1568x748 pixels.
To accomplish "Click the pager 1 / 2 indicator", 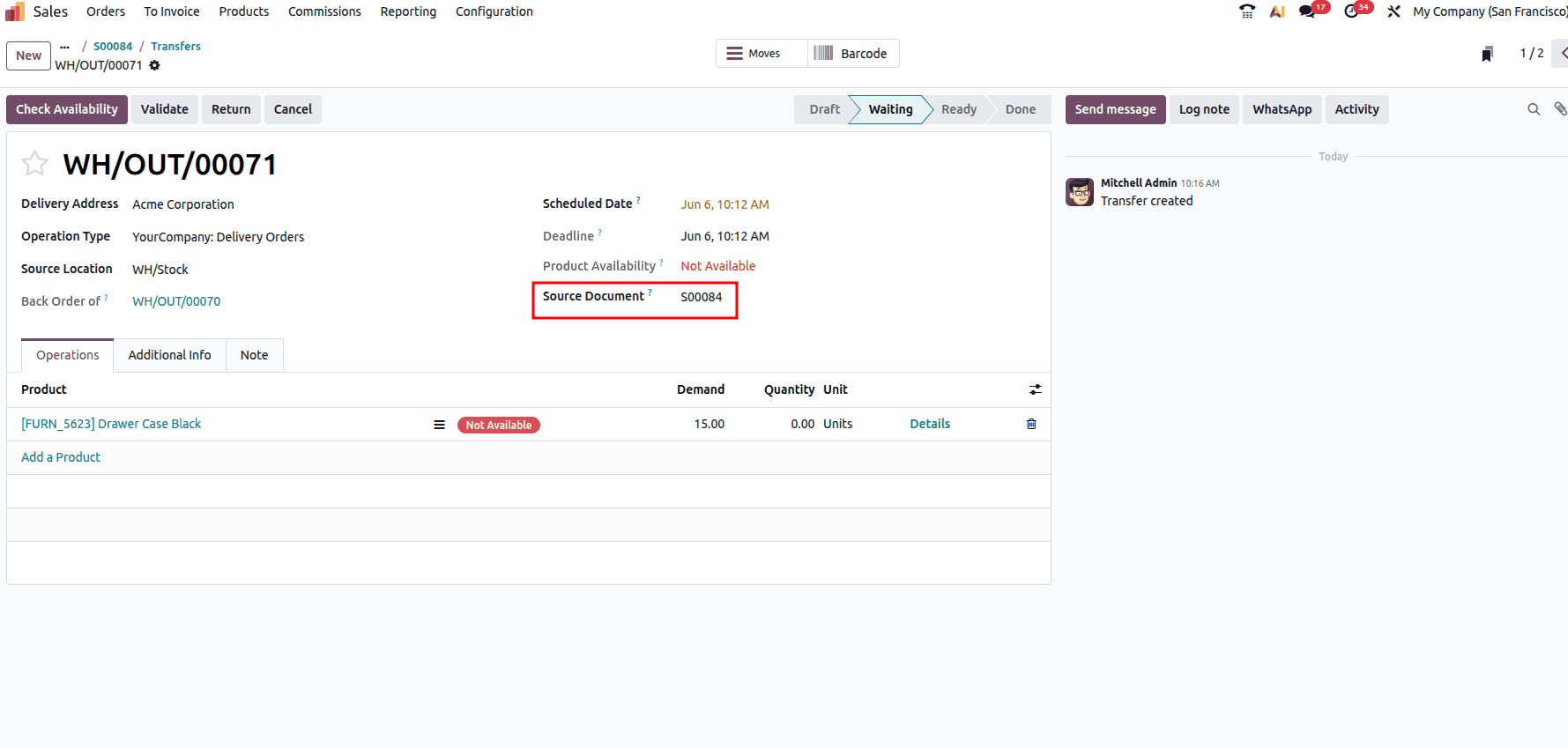I will pyautogui.click(x=1532, y=54).
